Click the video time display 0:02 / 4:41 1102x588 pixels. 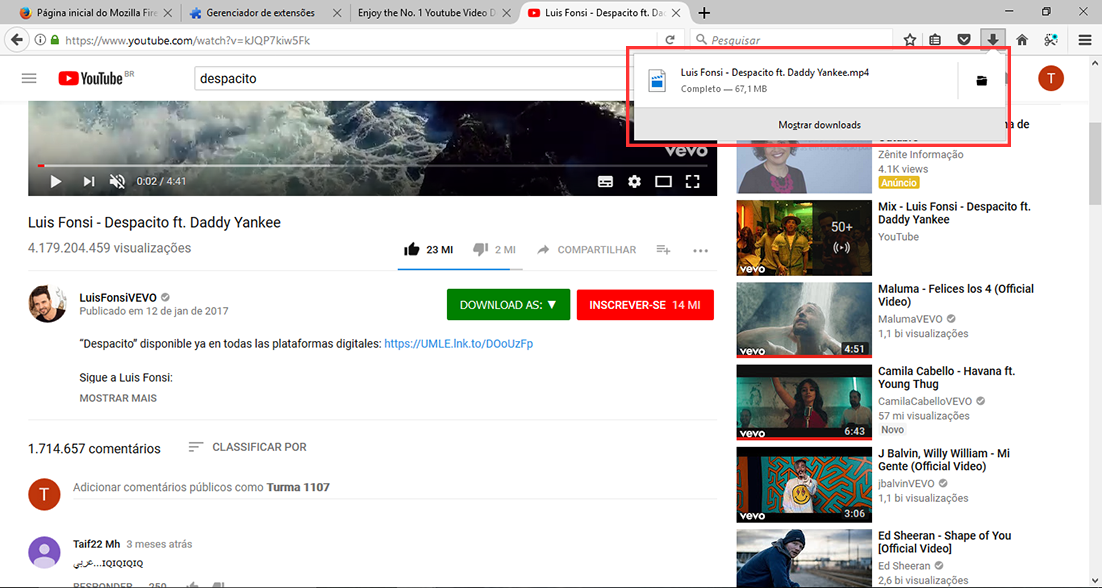tap(161, 181)
